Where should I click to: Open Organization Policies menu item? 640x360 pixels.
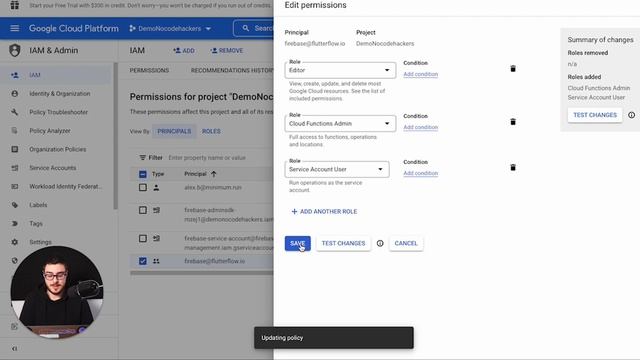[58, 149]
